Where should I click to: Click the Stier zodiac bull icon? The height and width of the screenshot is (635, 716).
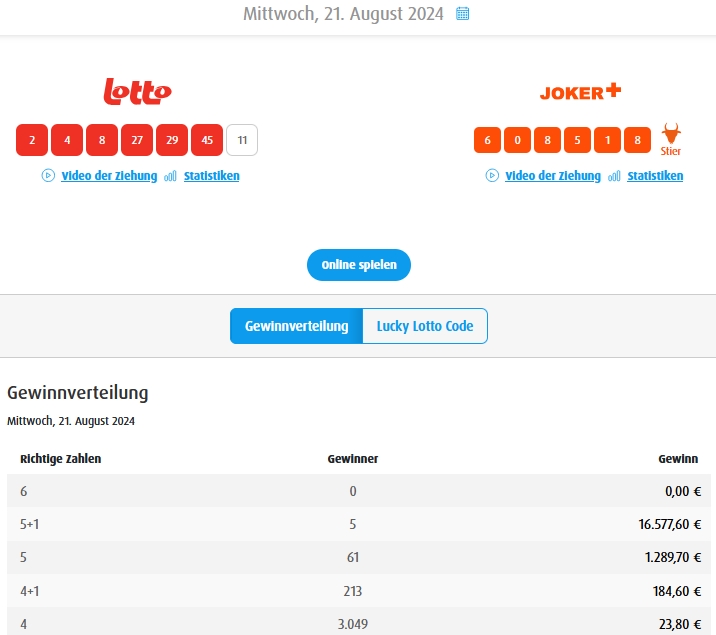tap(671, 133)
